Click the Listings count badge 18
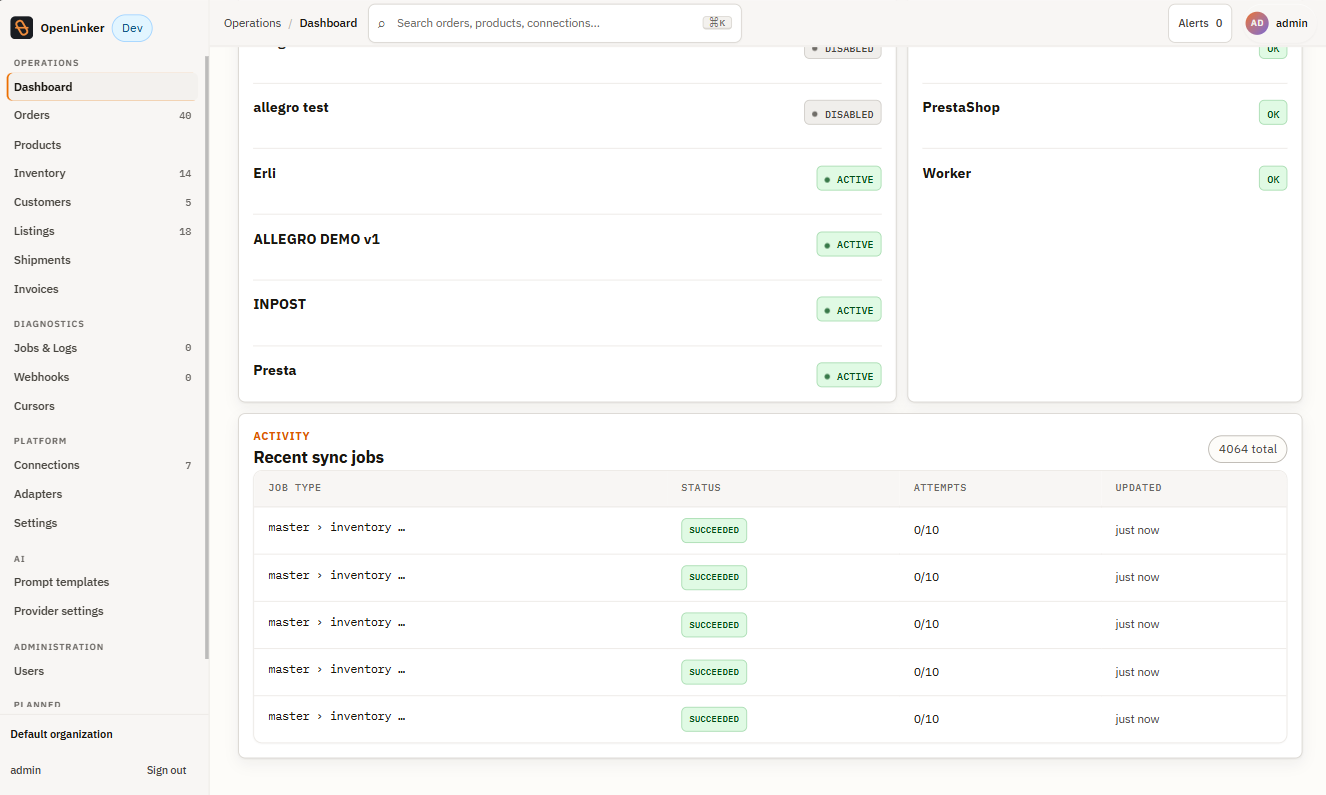This screenshot has height=795, width=1326. [x=185, y=232]
